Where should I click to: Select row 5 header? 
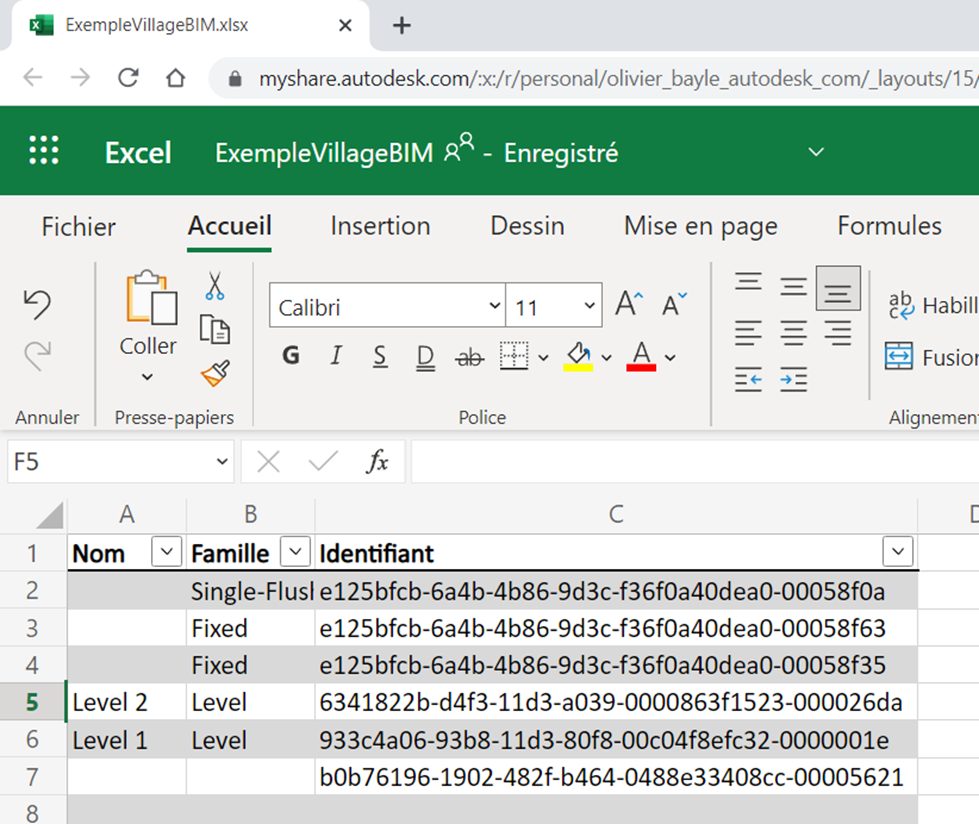(x=32, y=702)
